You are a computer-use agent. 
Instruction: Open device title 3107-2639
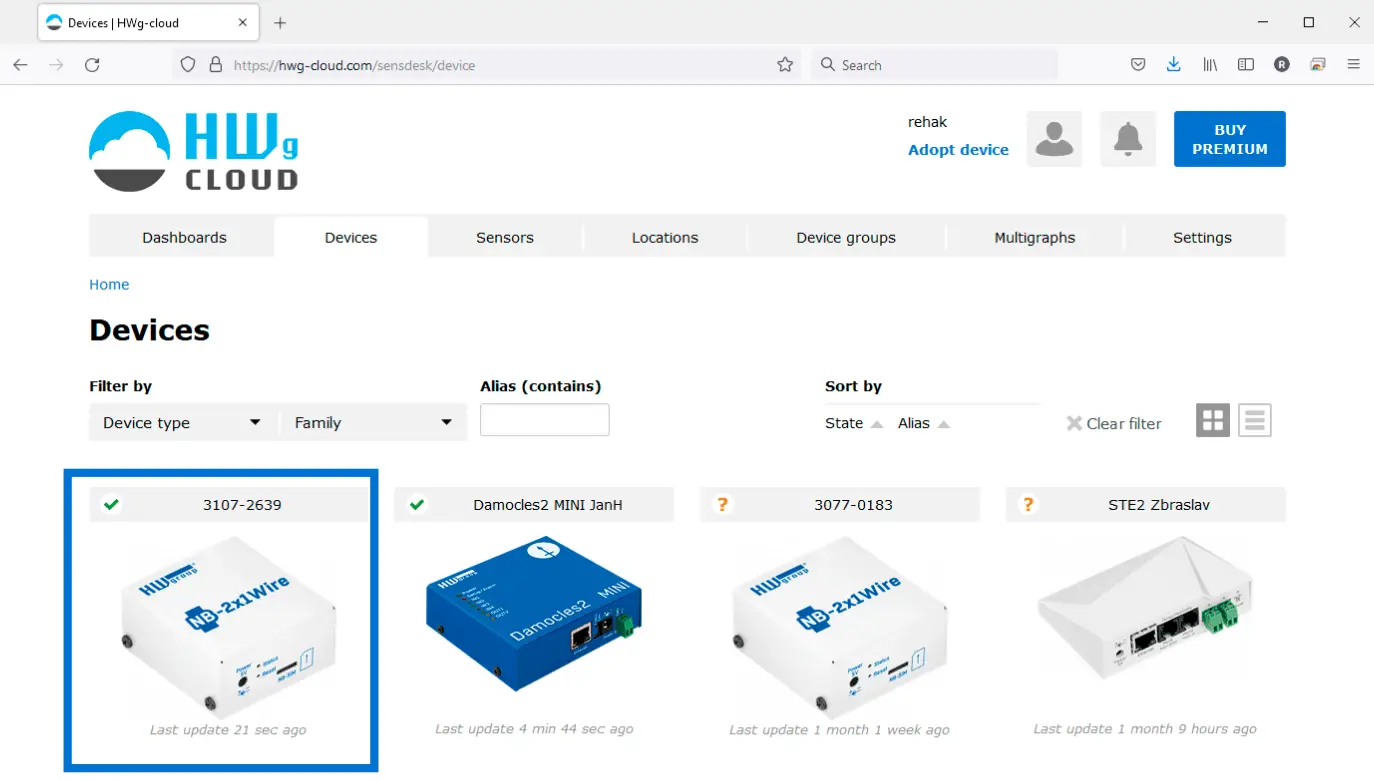[x=242, y=505]
